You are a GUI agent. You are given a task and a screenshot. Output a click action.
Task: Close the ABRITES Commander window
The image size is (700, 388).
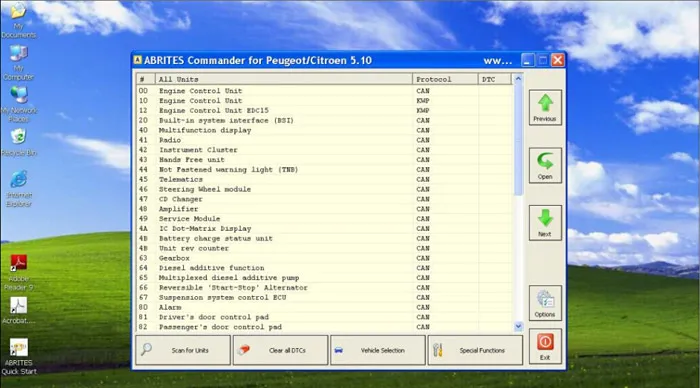(558, 60)
